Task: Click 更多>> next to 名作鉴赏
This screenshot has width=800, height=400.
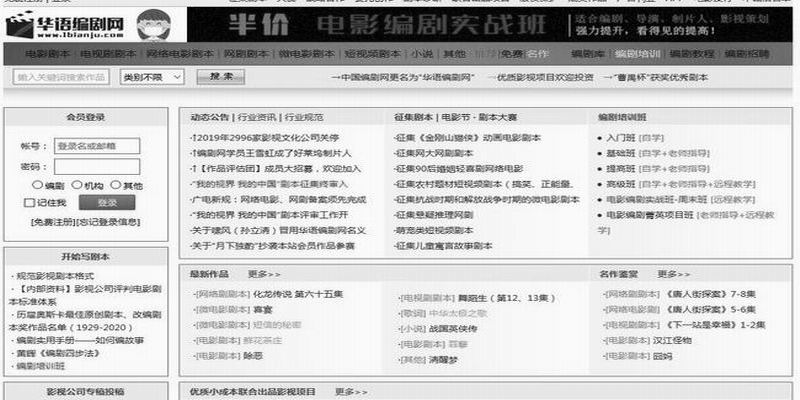Action: [673, 274]
